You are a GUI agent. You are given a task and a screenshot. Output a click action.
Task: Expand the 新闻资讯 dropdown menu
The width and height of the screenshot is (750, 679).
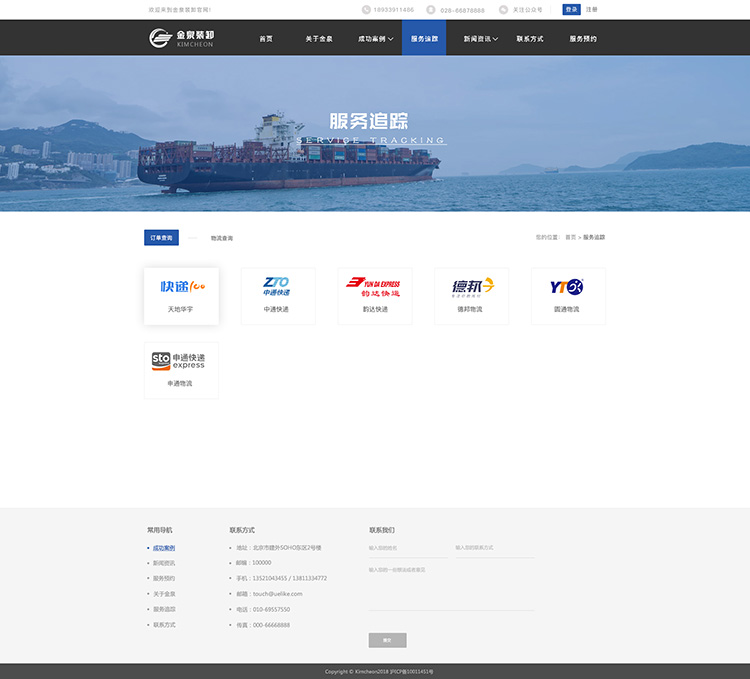click(481, 39)
